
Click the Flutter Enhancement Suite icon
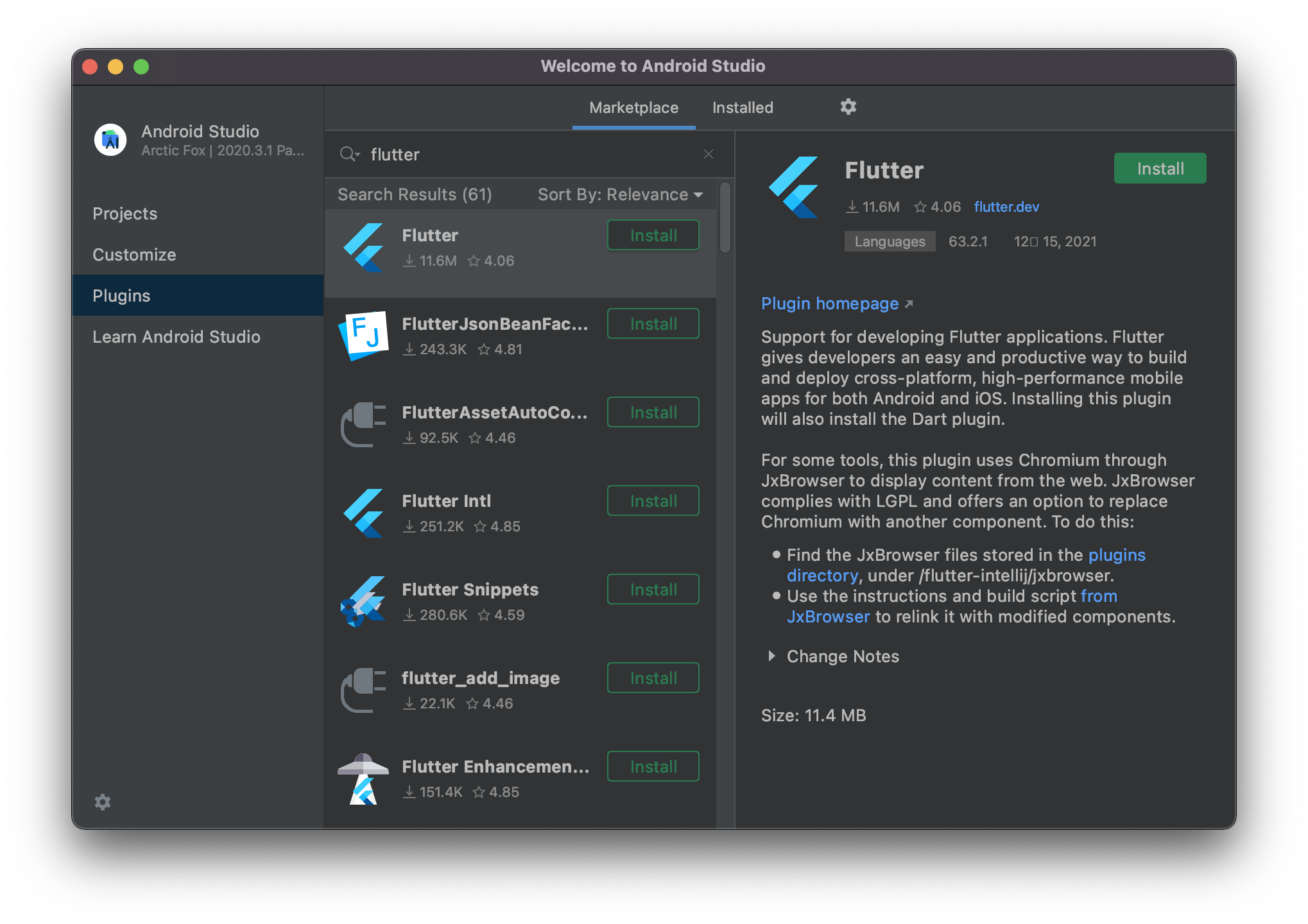[x=364, y=779]
